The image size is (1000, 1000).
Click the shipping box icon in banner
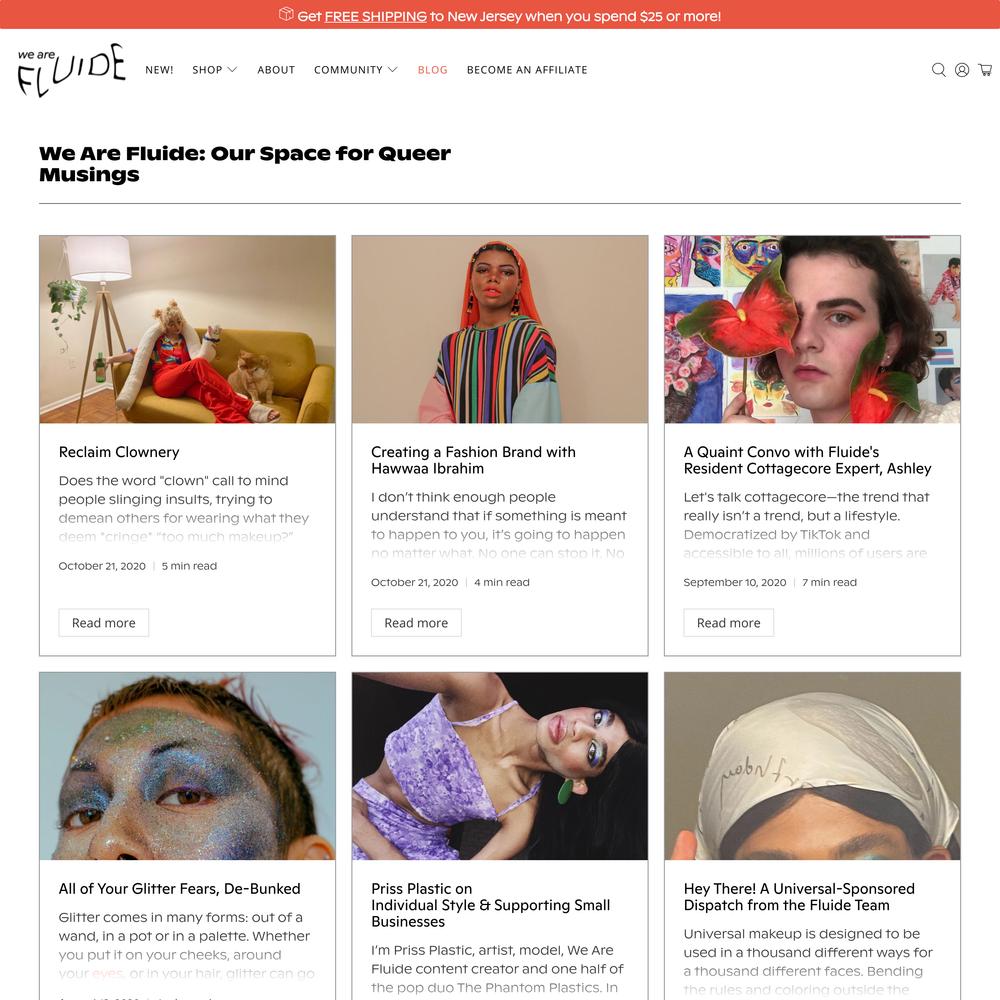[286, 14]
